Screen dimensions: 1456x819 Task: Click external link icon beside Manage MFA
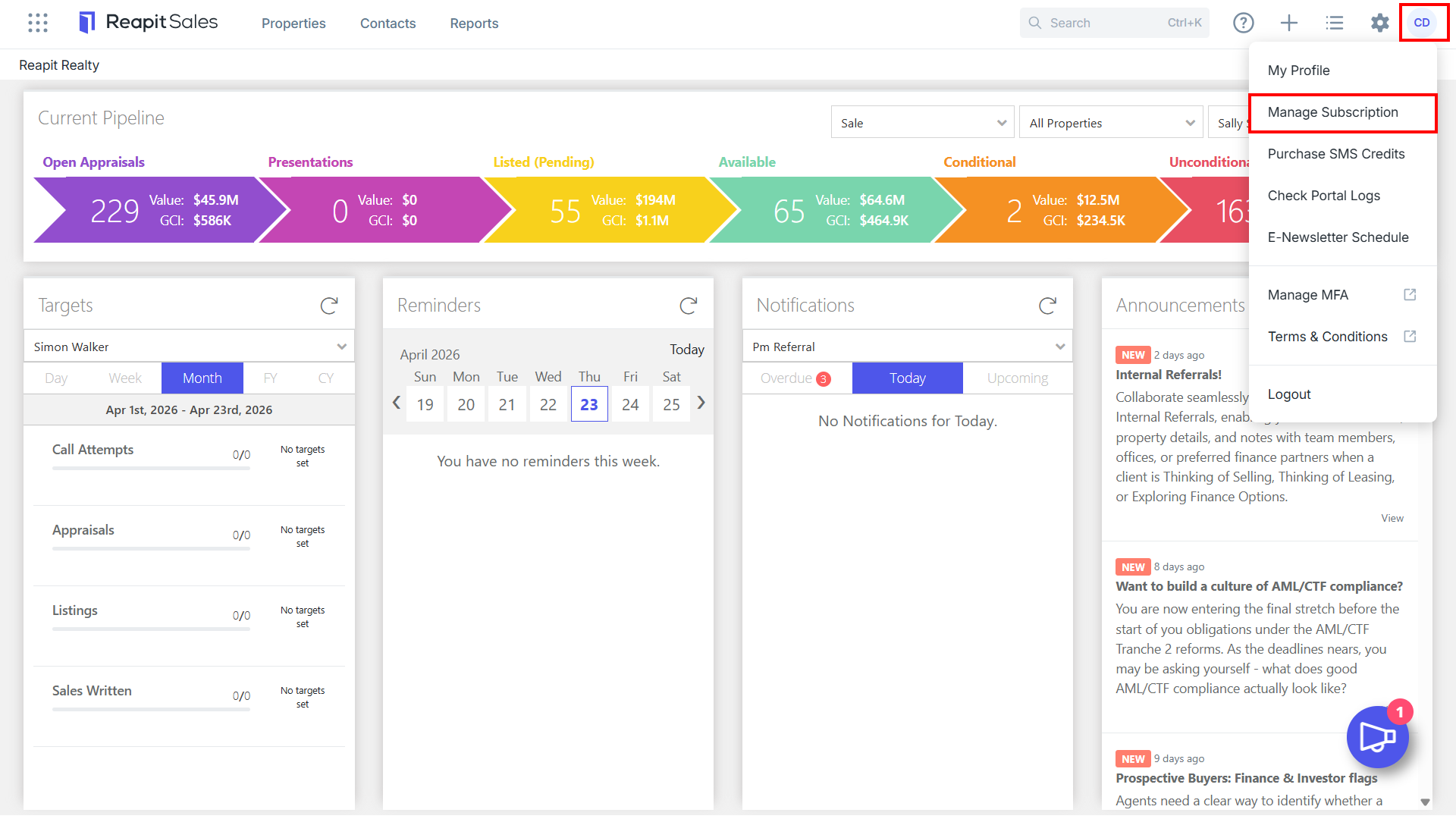1410,294
